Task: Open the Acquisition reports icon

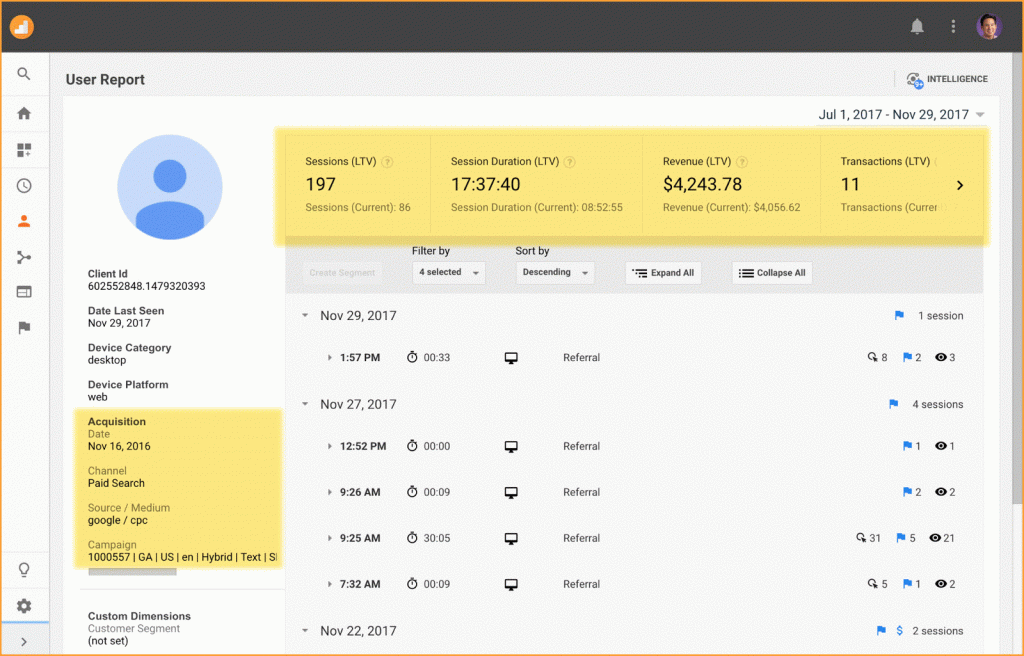Action: click(x=24, y=257)
